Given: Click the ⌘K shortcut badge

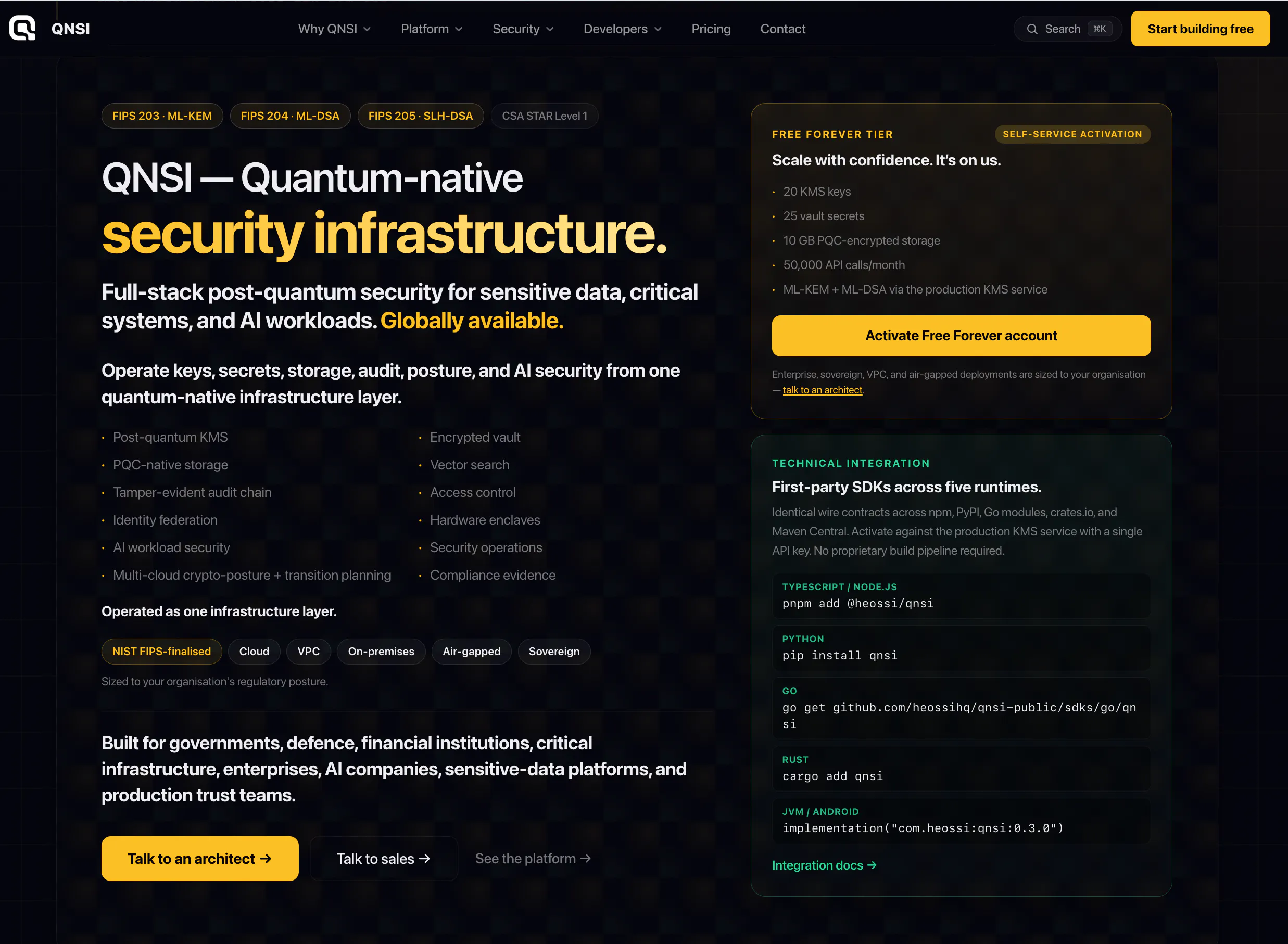Looking at the screenshot, I should pos(1100,29).
